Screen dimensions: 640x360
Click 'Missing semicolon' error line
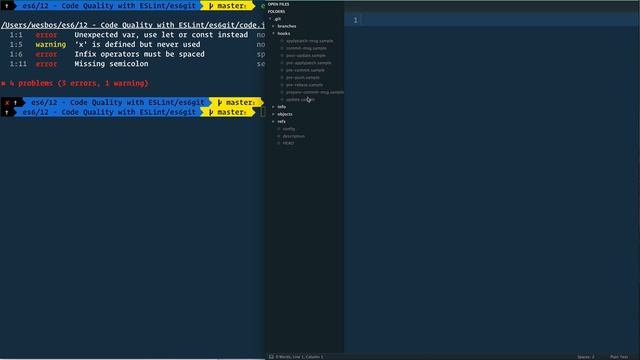click(x=111, y=64)
